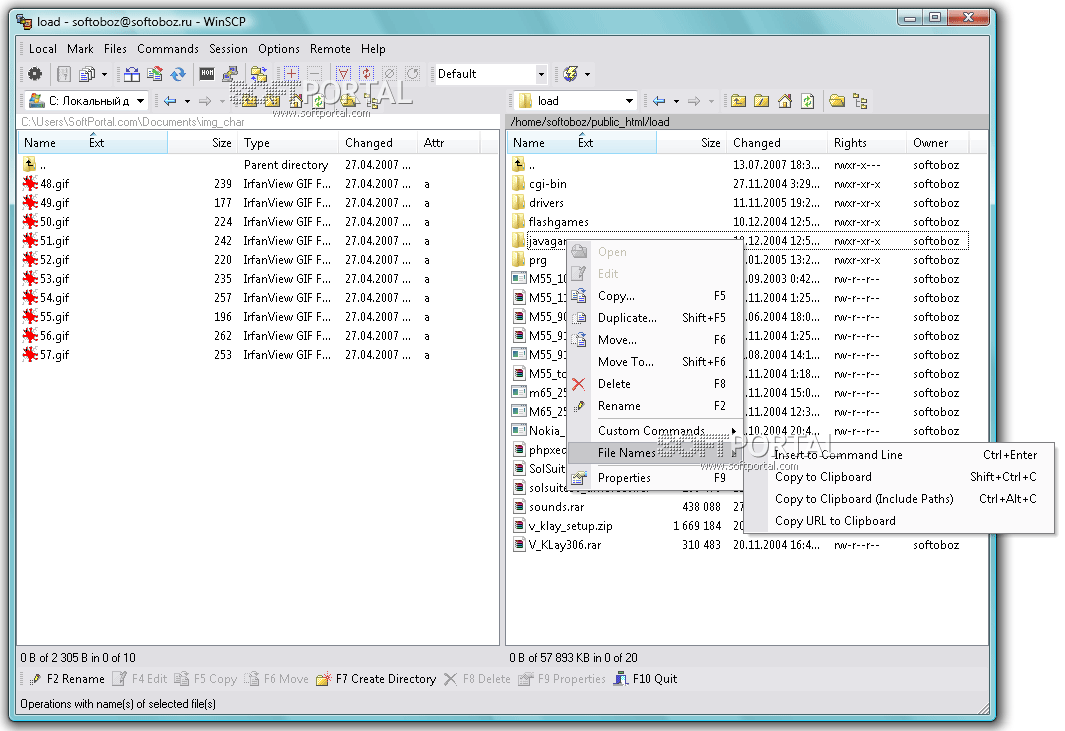Toggle remote directory tree icon
The image size is (1065, 731).
pos(860,101)
